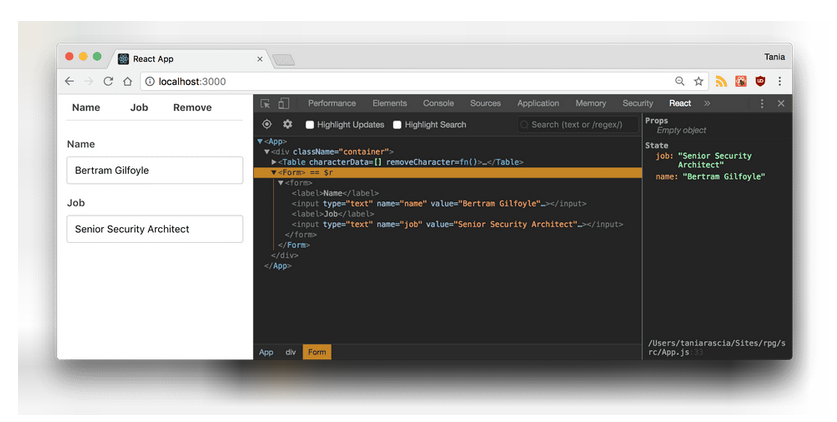The image size is (837, 422).
Task: Open React DevTools settings gear
Action: click(287, 124)
